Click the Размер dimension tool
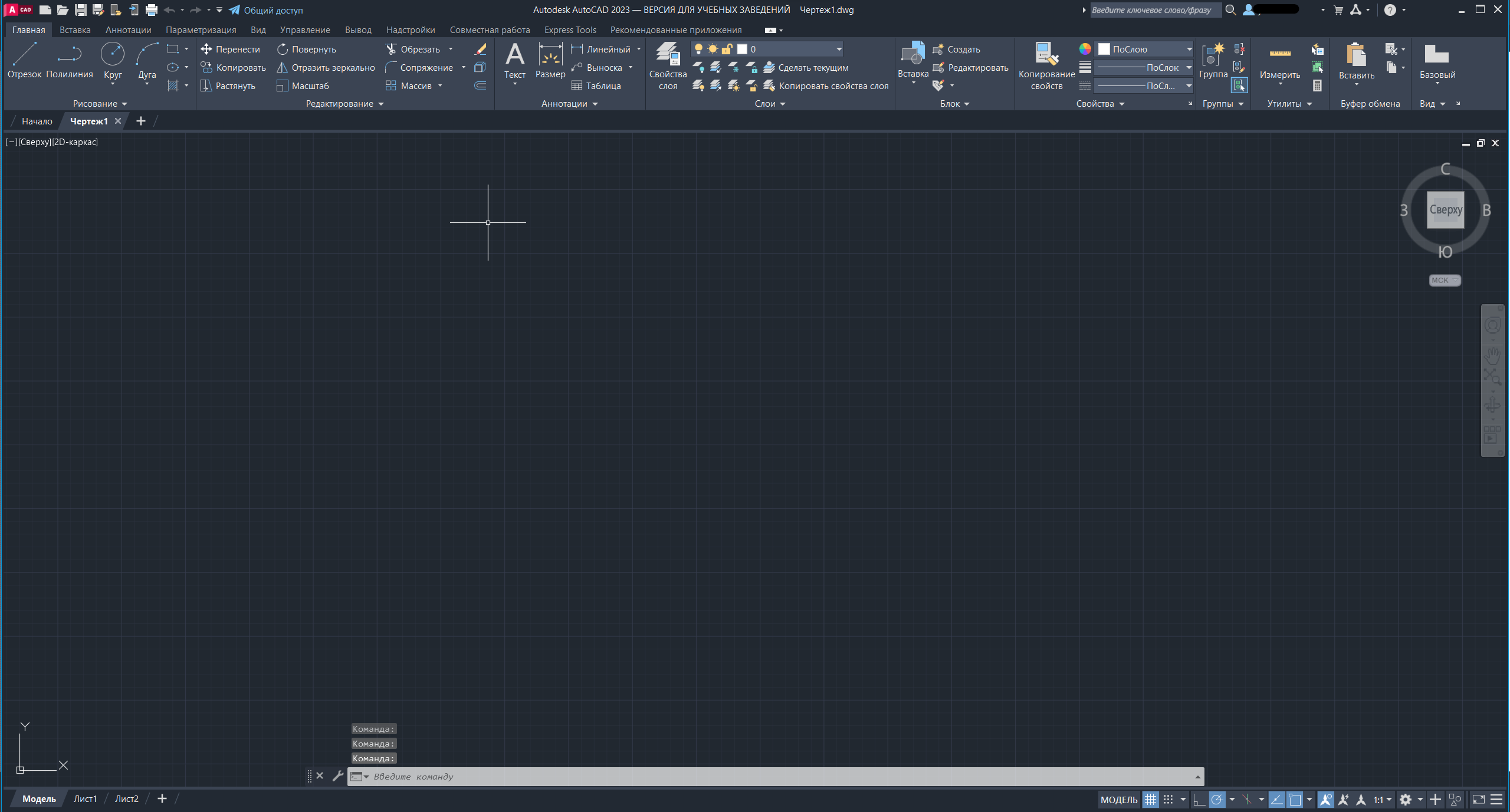 tap(550, 60)
